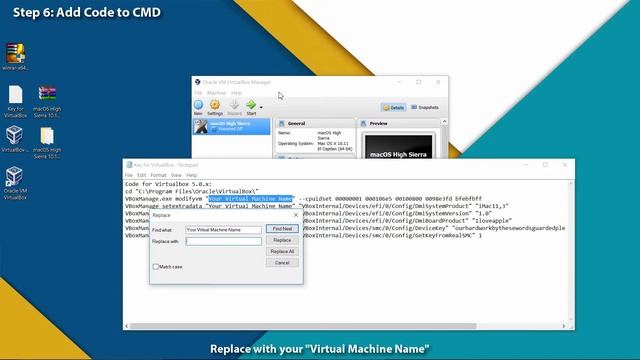
Task: Switch to Snapshots view in VirtualBox Manager
Action: (425, 107)
